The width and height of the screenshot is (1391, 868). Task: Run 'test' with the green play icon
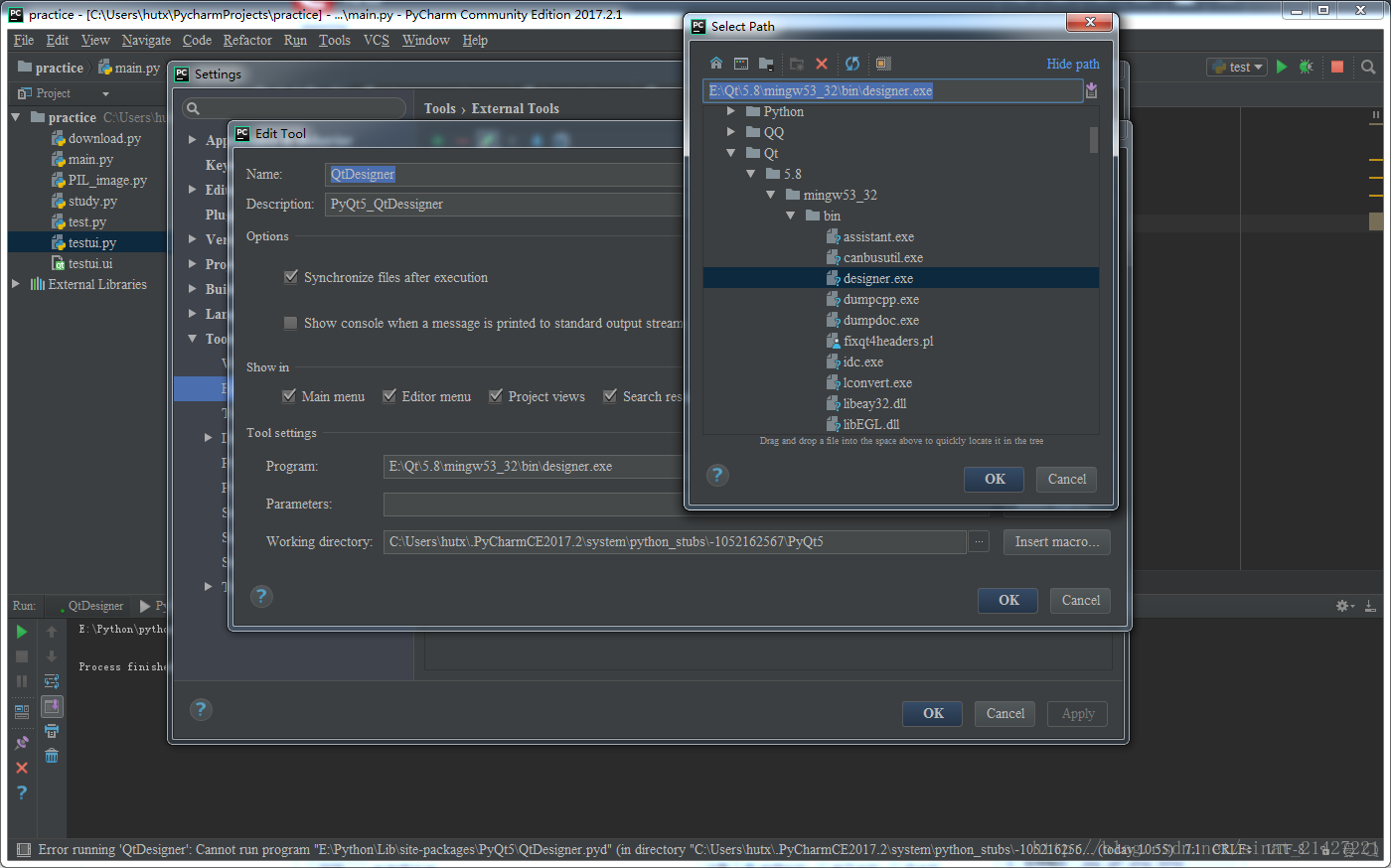click(1282, 67)
